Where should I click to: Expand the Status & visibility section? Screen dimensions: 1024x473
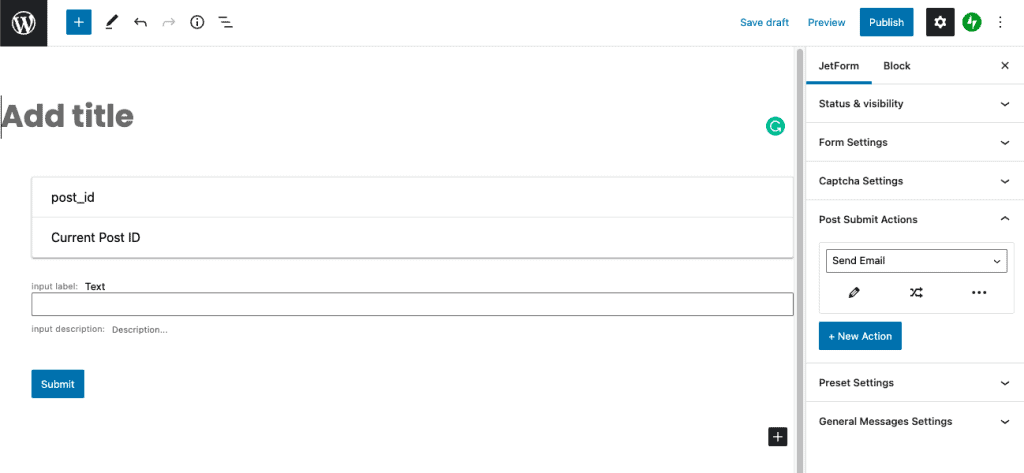pos(915,104)
